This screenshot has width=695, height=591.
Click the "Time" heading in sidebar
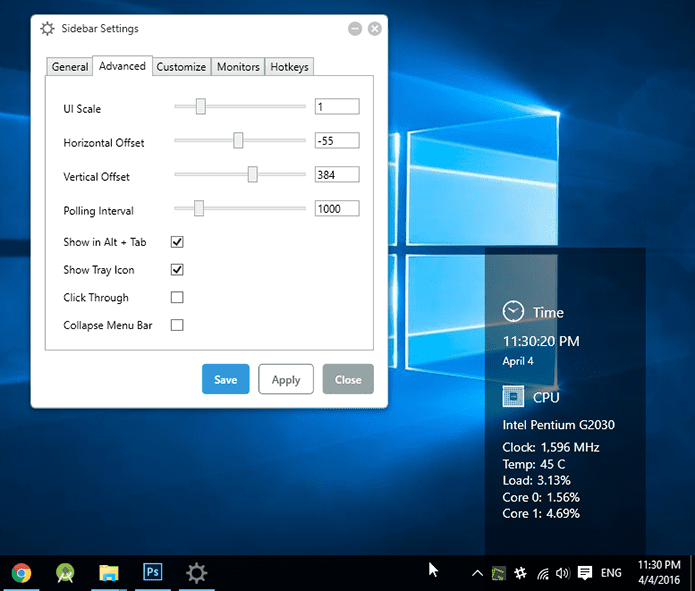coord(548,313)
